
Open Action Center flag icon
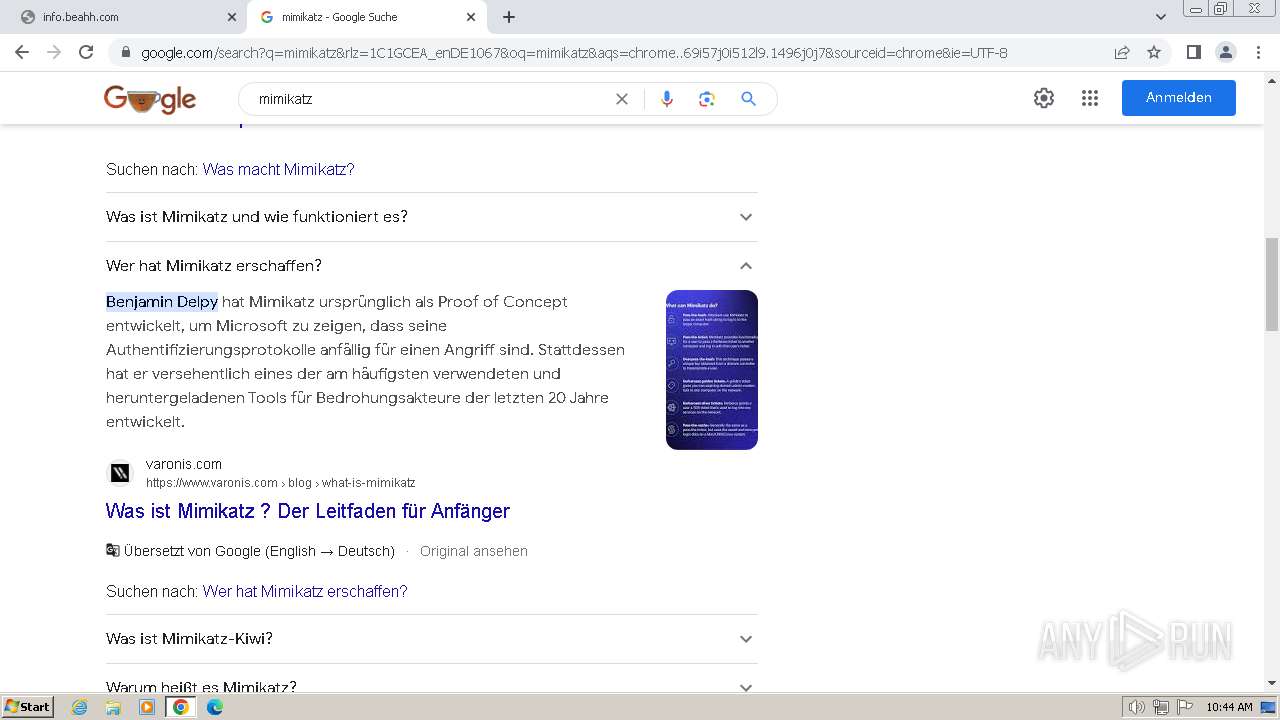[1185, 707]
